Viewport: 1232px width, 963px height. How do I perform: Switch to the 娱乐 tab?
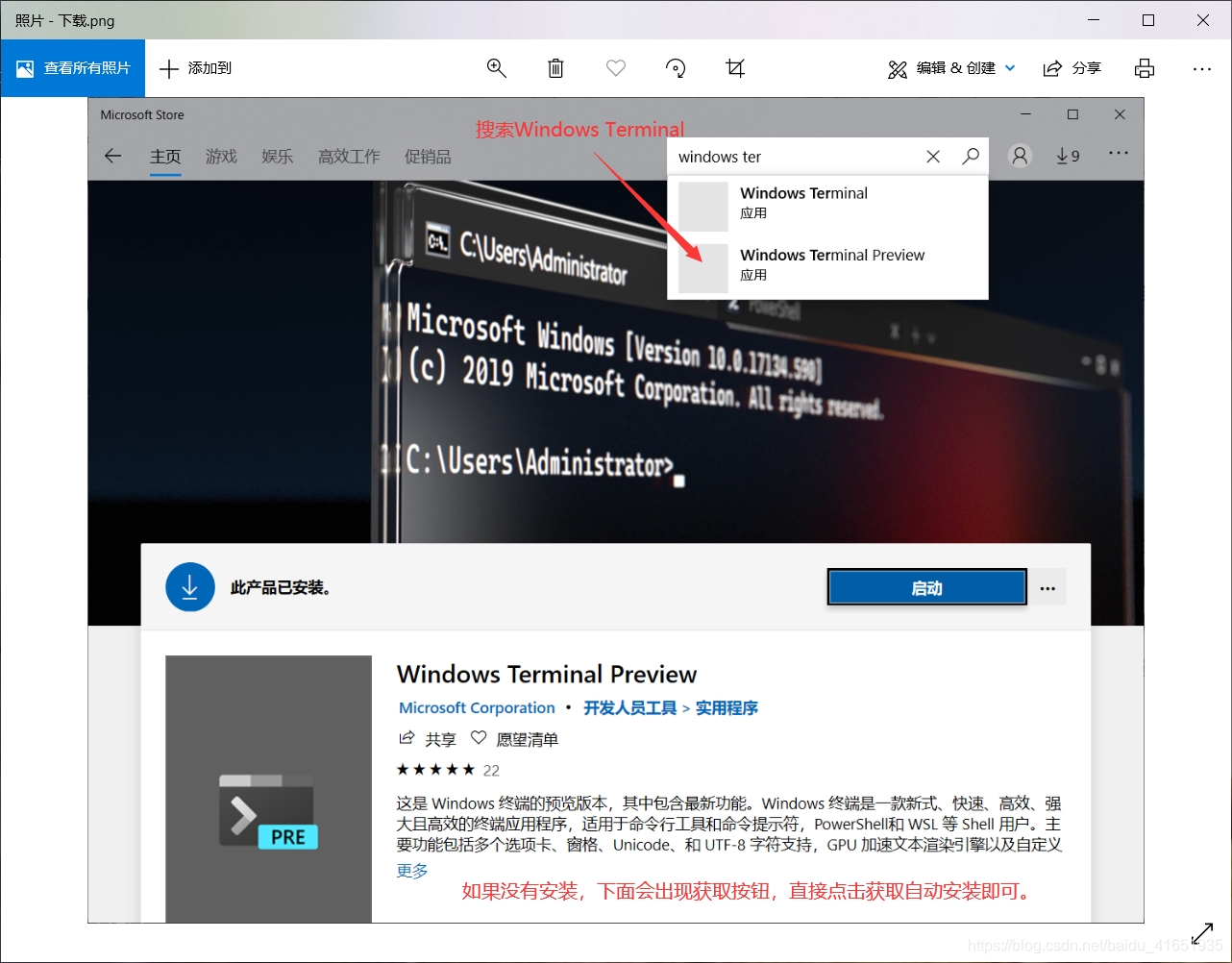pyautogui.click(x=278, y=157)
